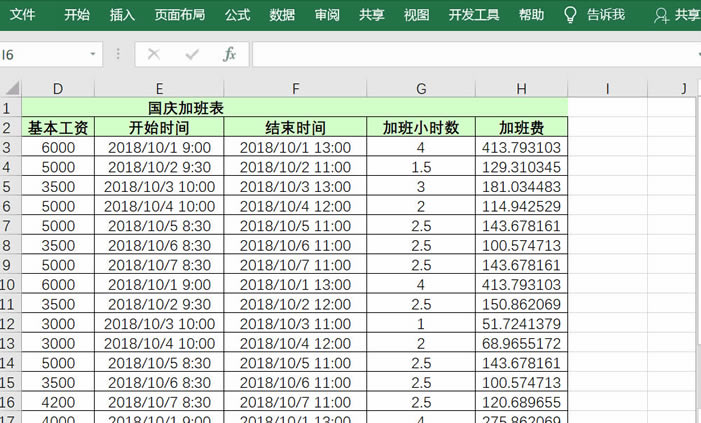
Task: Select the 数据 ribbon tab
Action: [x=282, y=14]
